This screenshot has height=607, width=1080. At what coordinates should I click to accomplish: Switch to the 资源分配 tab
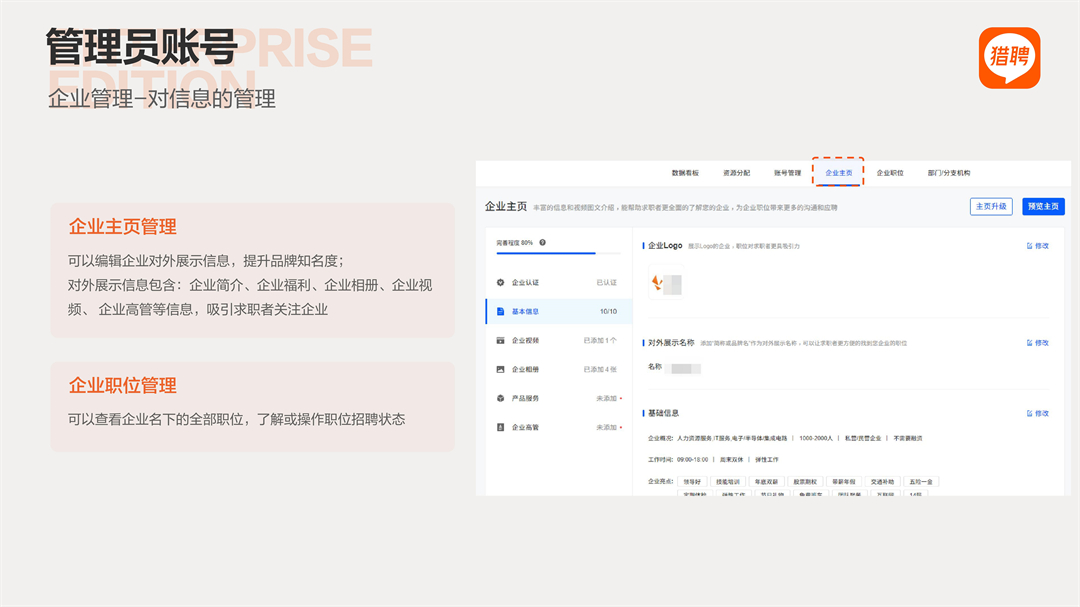[x=736, y=173]
